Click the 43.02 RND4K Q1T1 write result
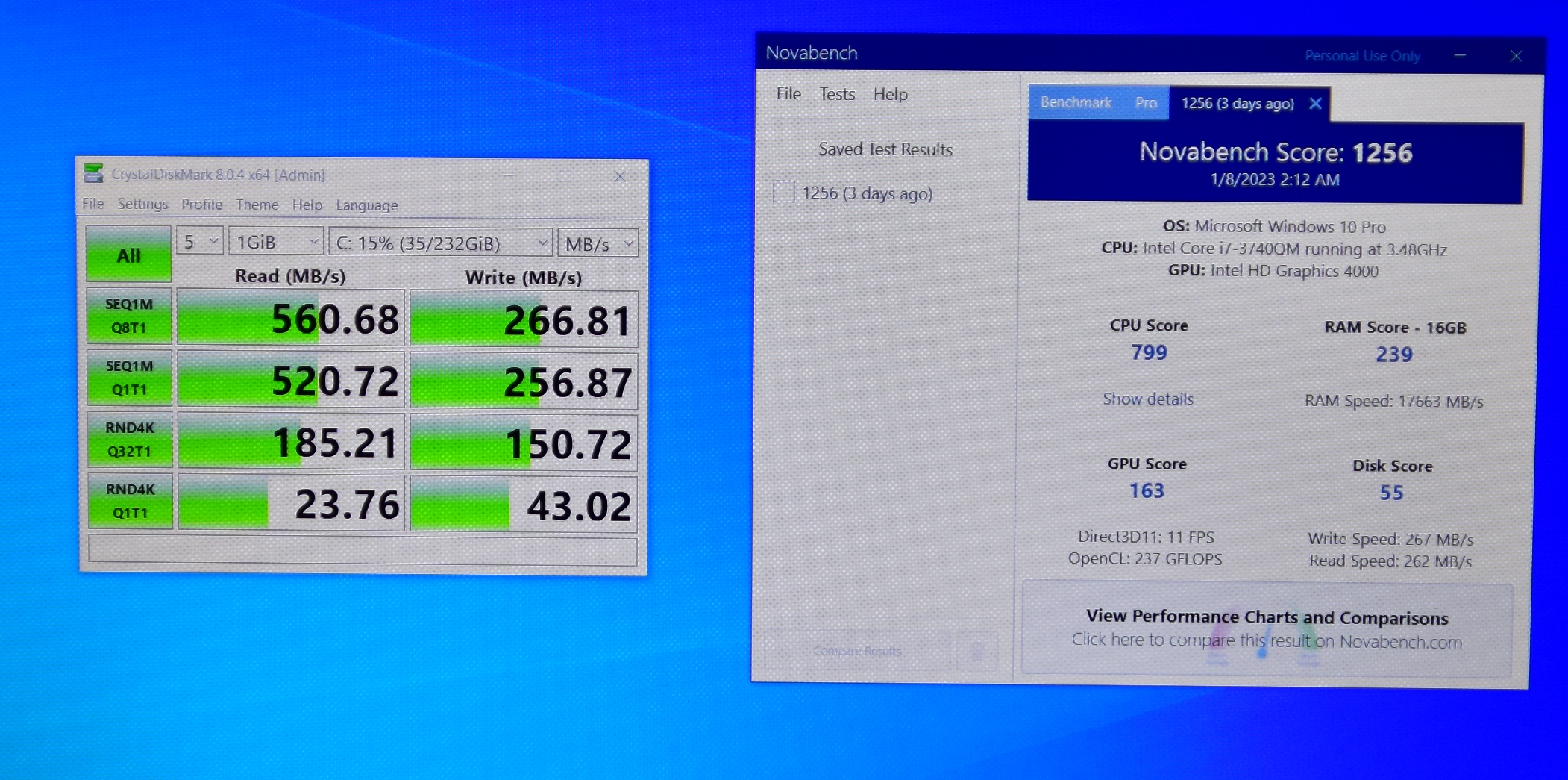This screenshot has width=1568, height=780. pyautogui.click(x=524, y=505)
